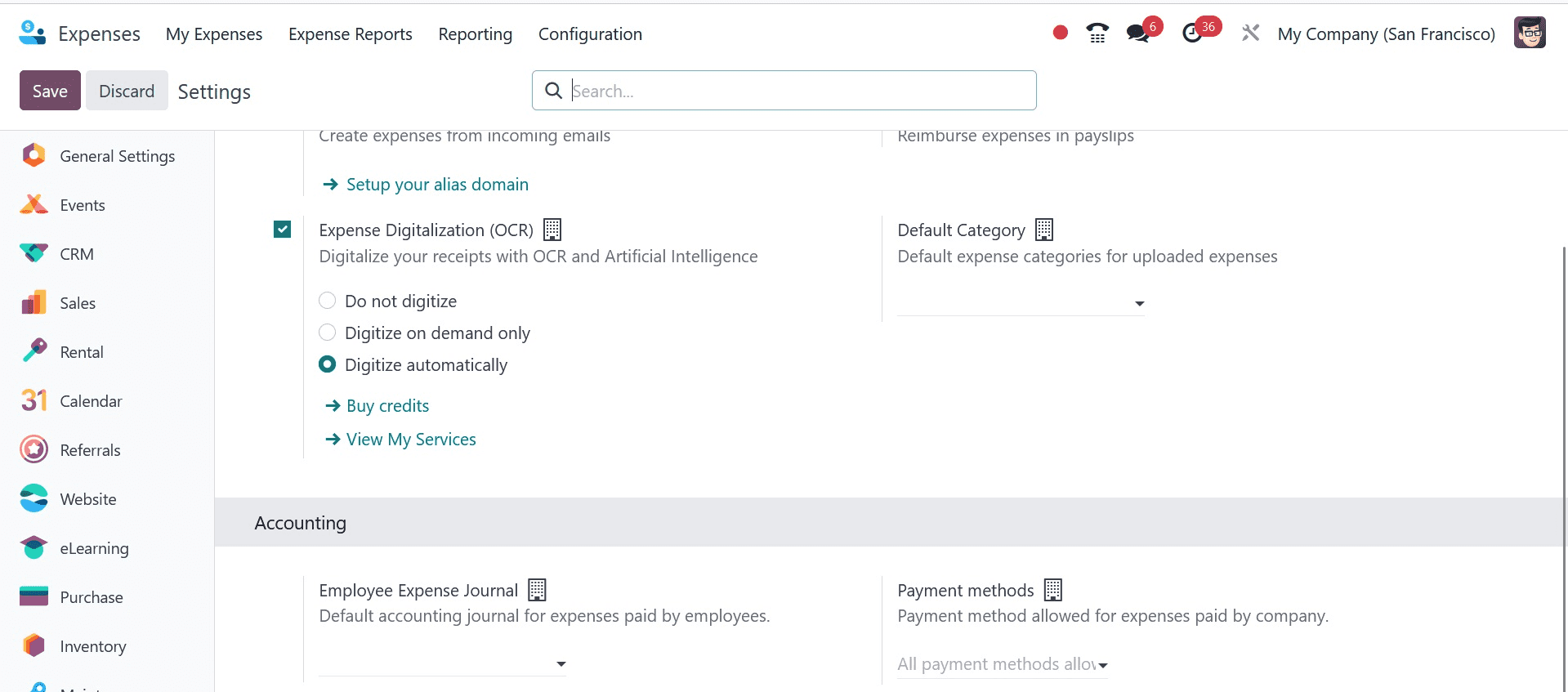Open the Inventory label in sidebar
The height and width of the screenshot is (692, 1568).
click(x=93, y=646)
